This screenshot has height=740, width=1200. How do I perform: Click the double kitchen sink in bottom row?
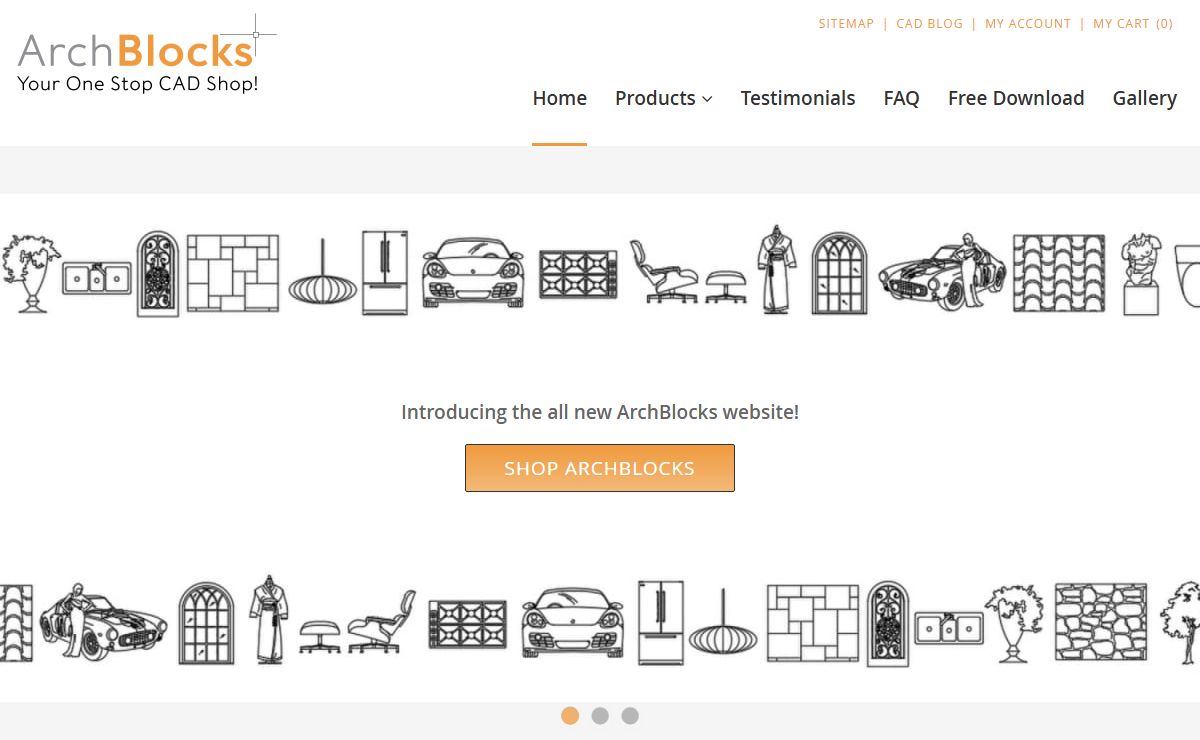point(949,627)
